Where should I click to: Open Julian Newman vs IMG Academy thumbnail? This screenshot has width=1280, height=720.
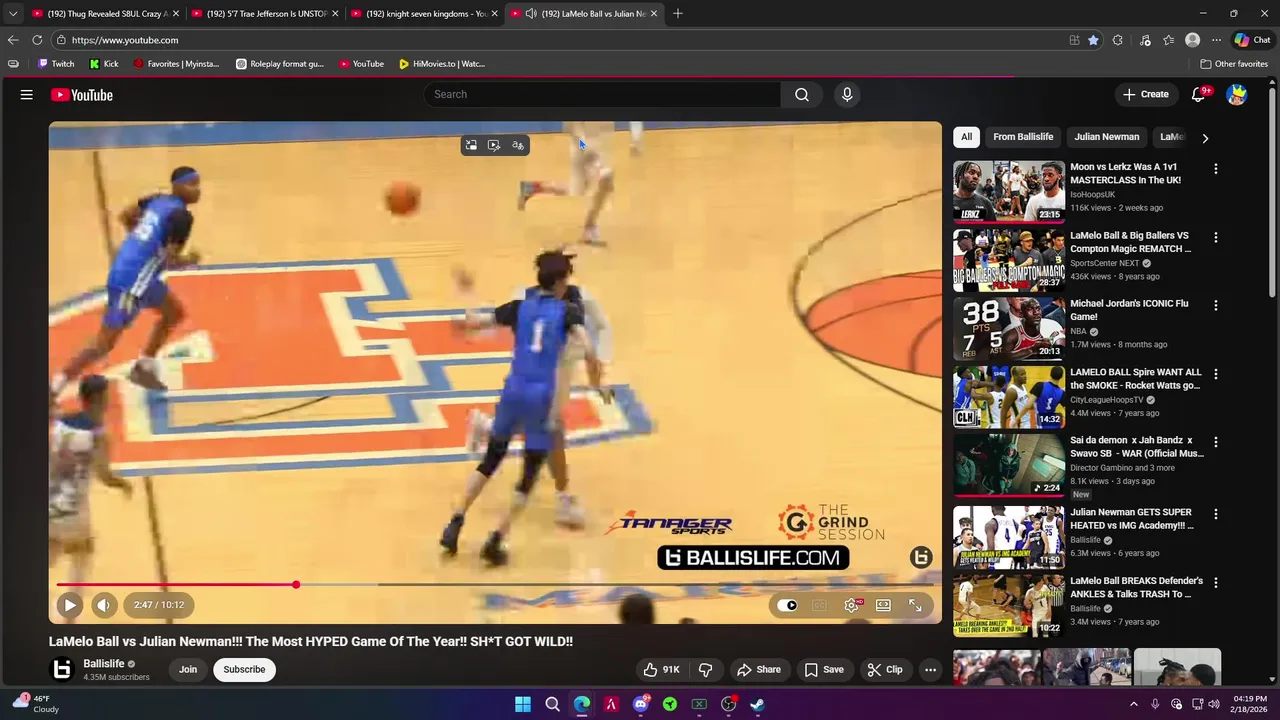click(x=1008, y=537)
